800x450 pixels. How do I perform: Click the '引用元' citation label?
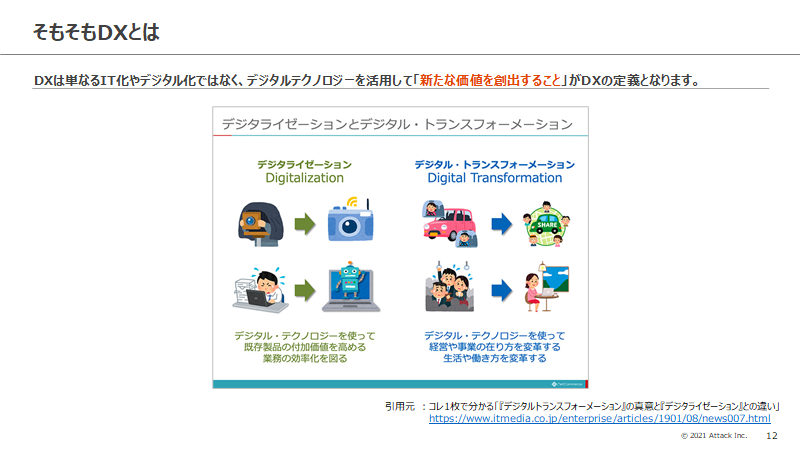(400, 406)
